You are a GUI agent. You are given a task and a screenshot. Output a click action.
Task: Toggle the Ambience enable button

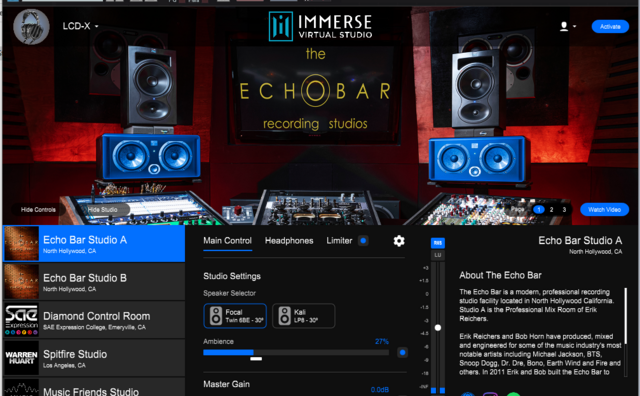402,352
